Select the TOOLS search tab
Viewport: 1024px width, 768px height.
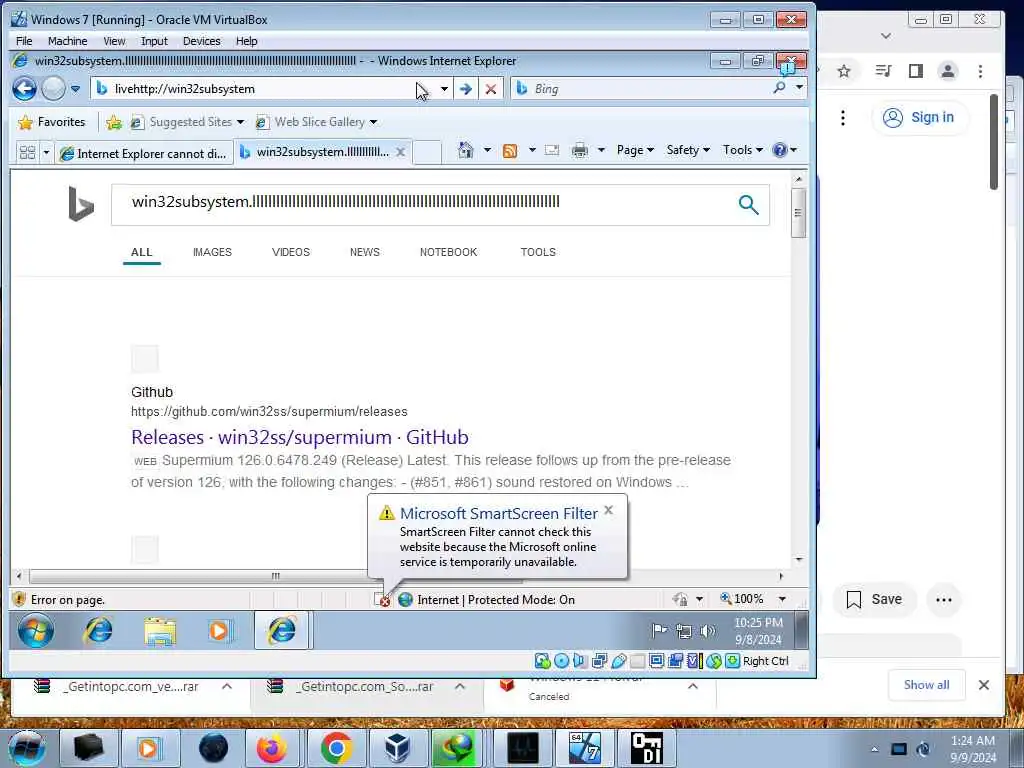point(538,252)
